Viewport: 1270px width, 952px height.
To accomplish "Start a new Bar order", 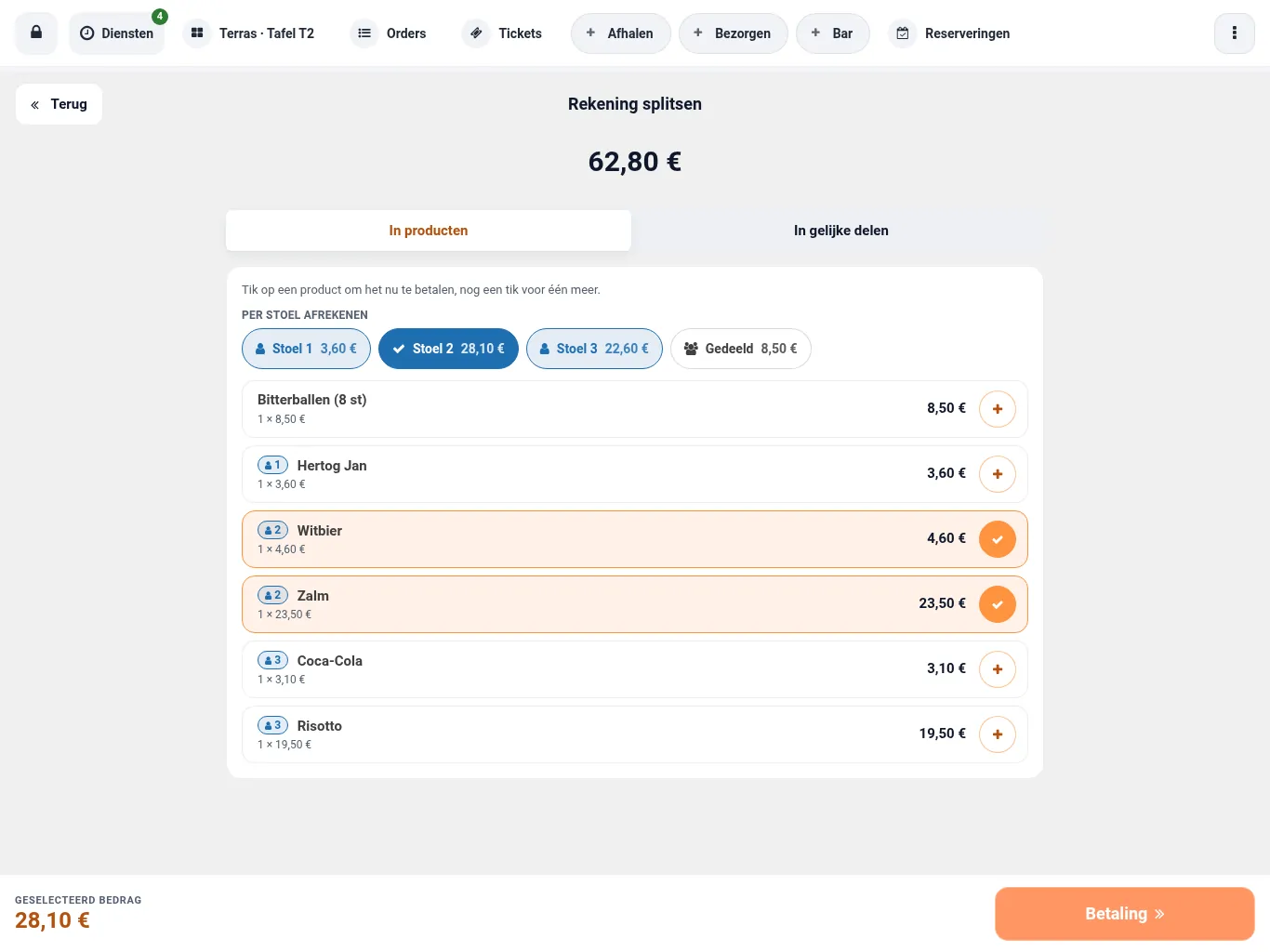I will click(x=832, y=33).
